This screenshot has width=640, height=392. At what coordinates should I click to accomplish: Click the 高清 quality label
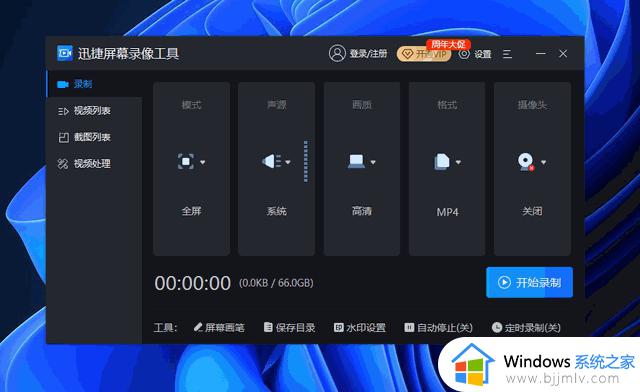[362, 211]
